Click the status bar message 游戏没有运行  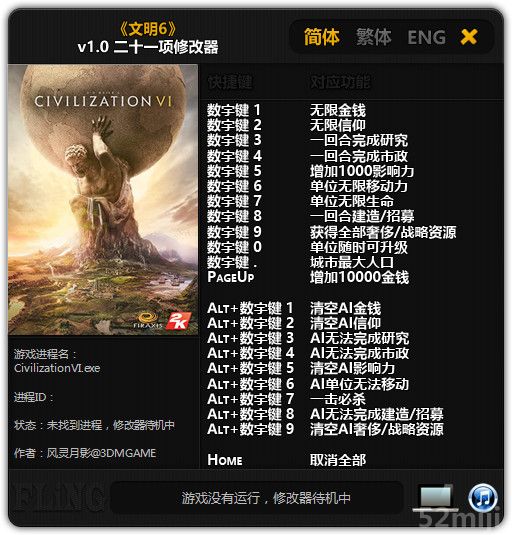point(265,498)
